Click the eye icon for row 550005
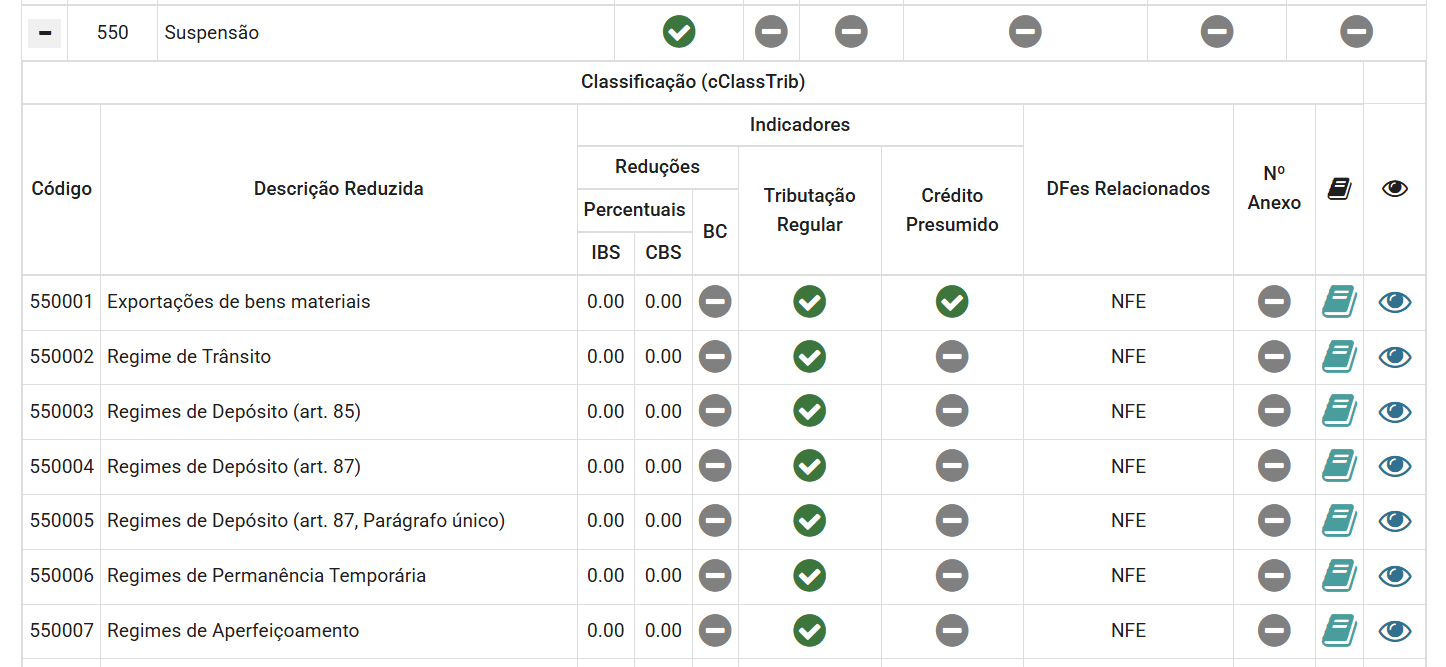 (x=1395, y=521)
